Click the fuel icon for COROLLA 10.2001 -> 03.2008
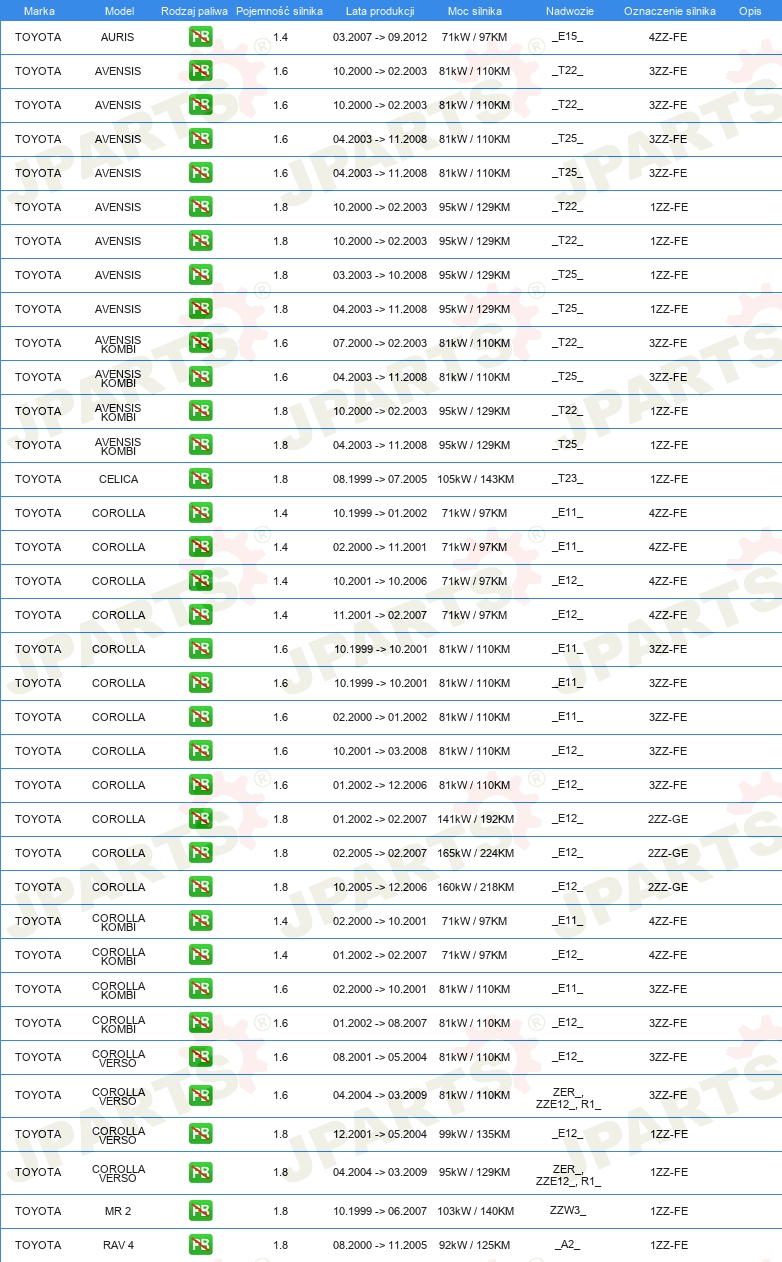Viewport: 782px width, 1262px height. [200, 751]
